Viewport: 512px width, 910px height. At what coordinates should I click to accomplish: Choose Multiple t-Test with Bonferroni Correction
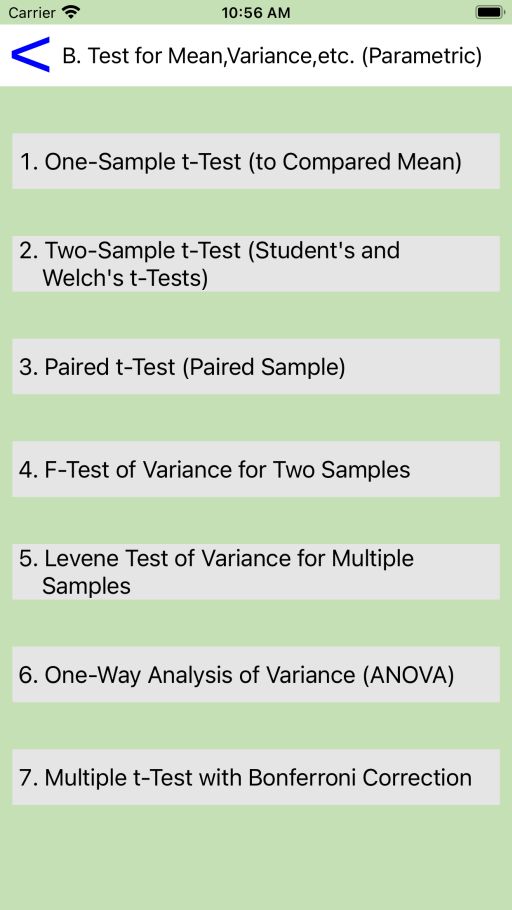pos(256,777)
